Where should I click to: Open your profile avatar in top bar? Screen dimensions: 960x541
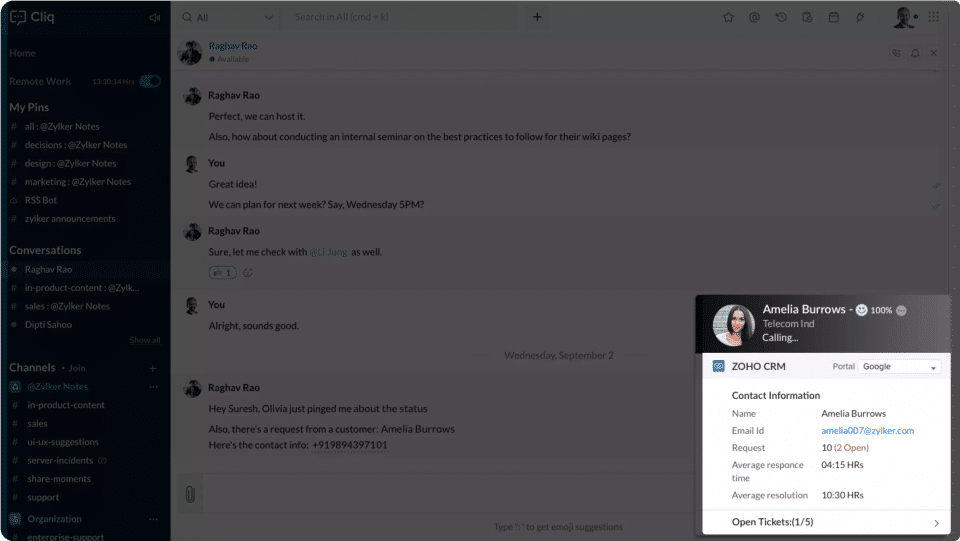coord(903,17)
